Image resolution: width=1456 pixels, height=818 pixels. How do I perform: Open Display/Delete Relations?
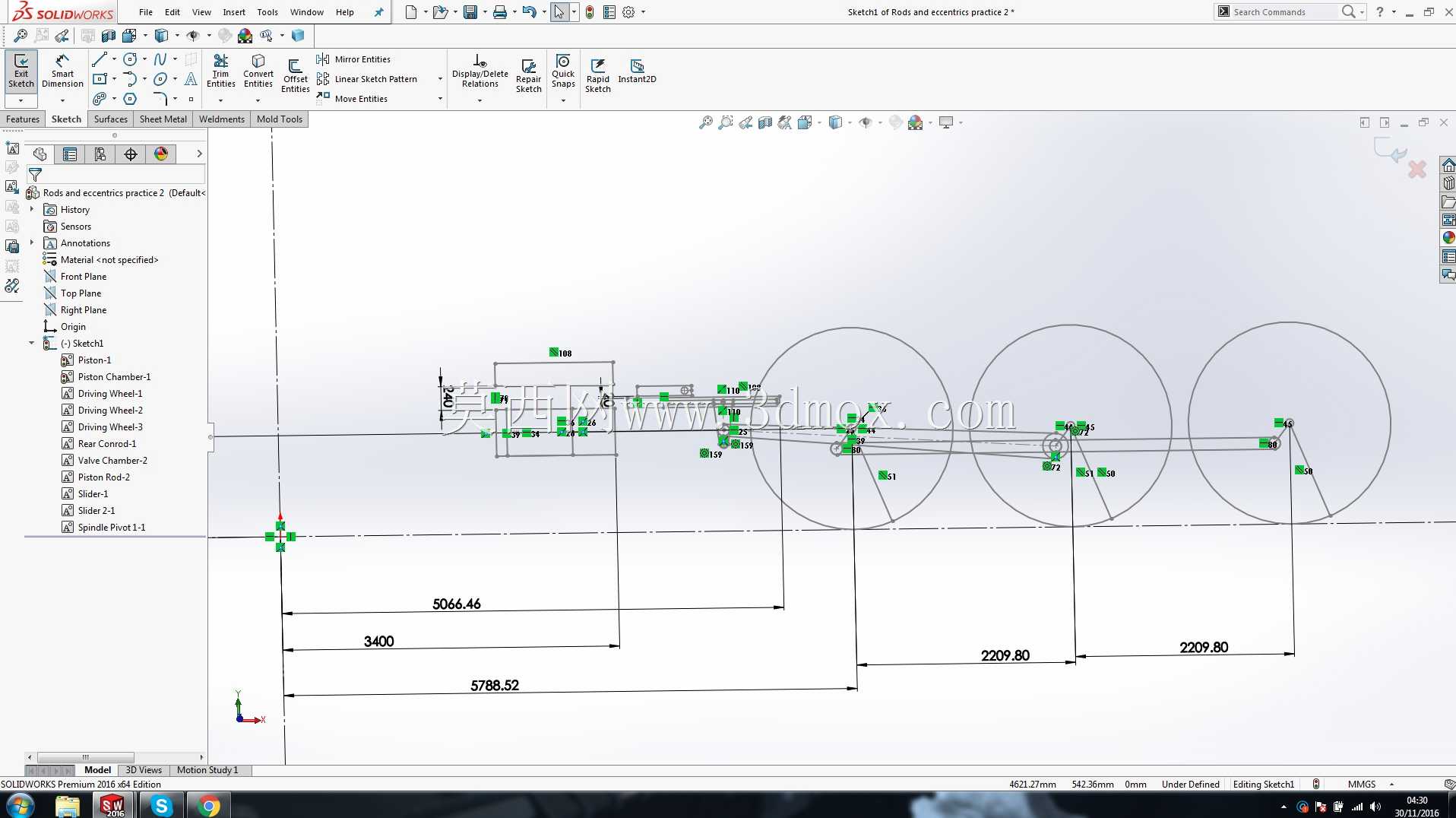pos(480,71)
